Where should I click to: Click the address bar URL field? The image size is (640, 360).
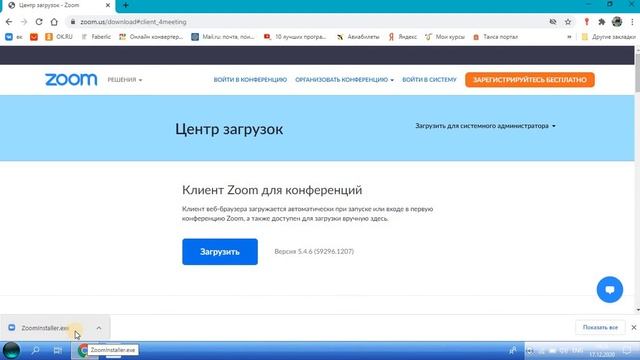tap(306, 22)
